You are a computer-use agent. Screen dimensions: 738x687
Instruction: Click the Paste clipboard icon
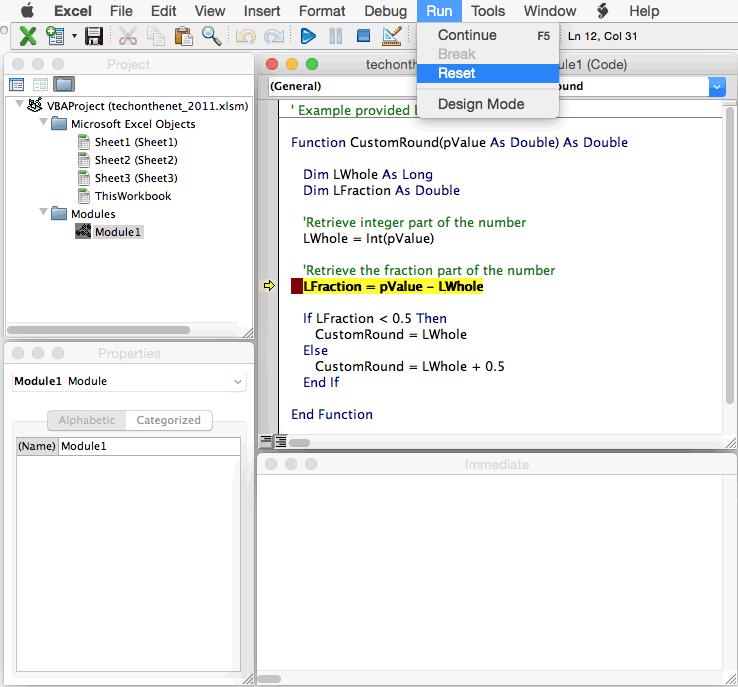183,36
